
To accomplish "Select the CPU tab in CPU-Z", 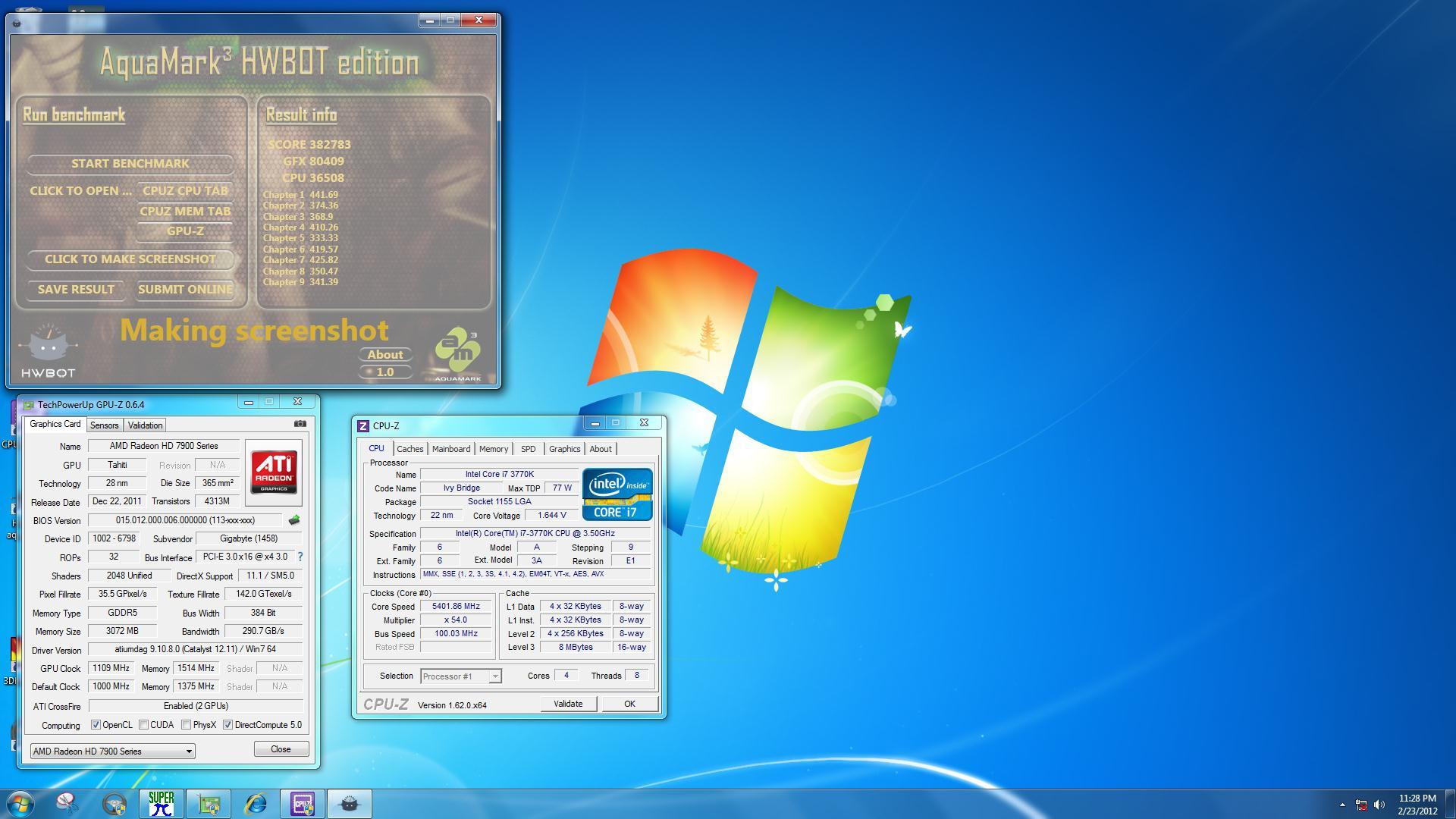I will click(x=376, y=448).
